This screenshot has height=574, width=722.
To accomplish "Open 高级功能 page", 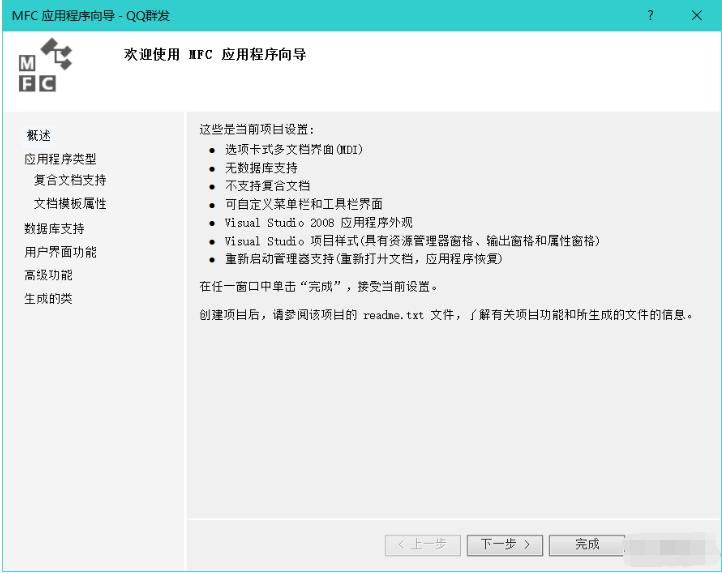I will click(x=48, y=275).
